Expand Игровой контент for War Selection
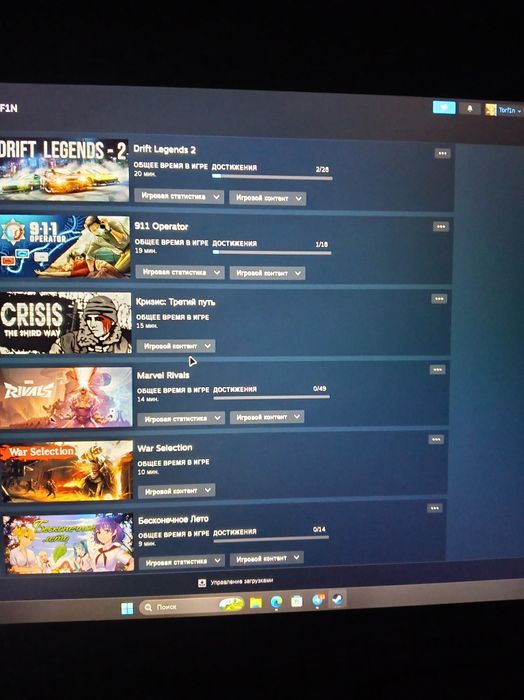The height and width of the screenshot is (700, 524). [176, 491]
